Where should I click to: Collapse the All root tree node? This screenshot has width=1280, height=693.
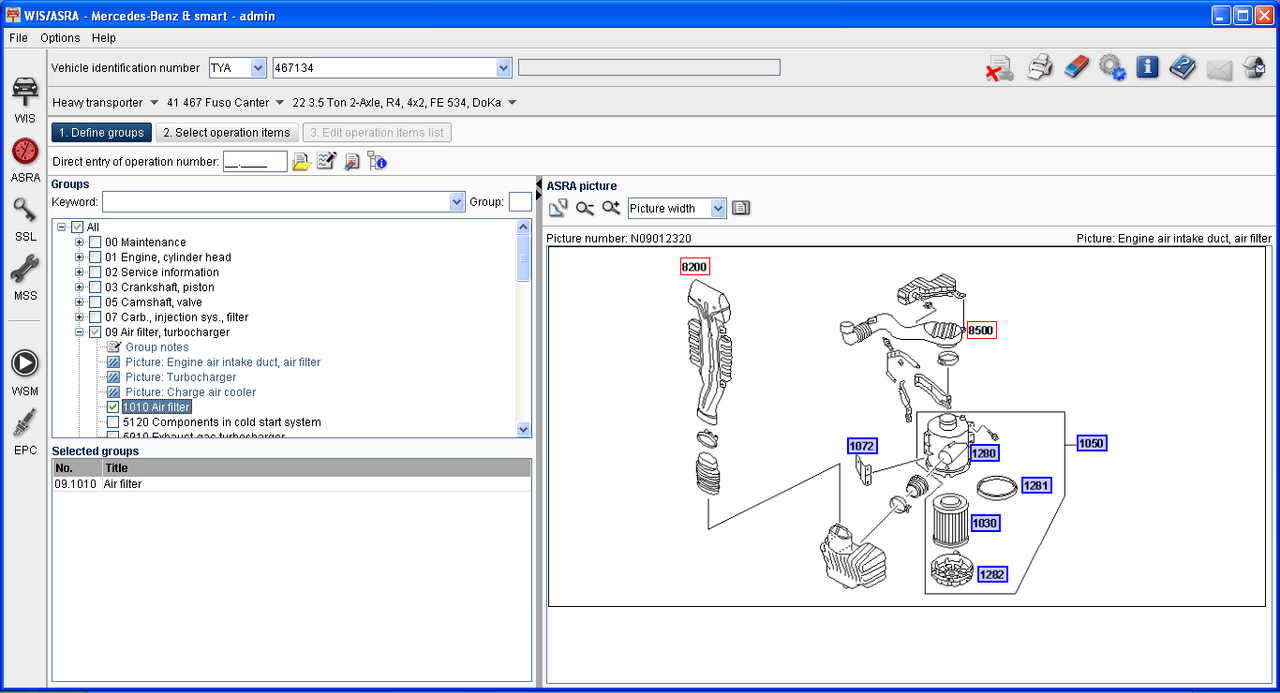tap(62, 228)
